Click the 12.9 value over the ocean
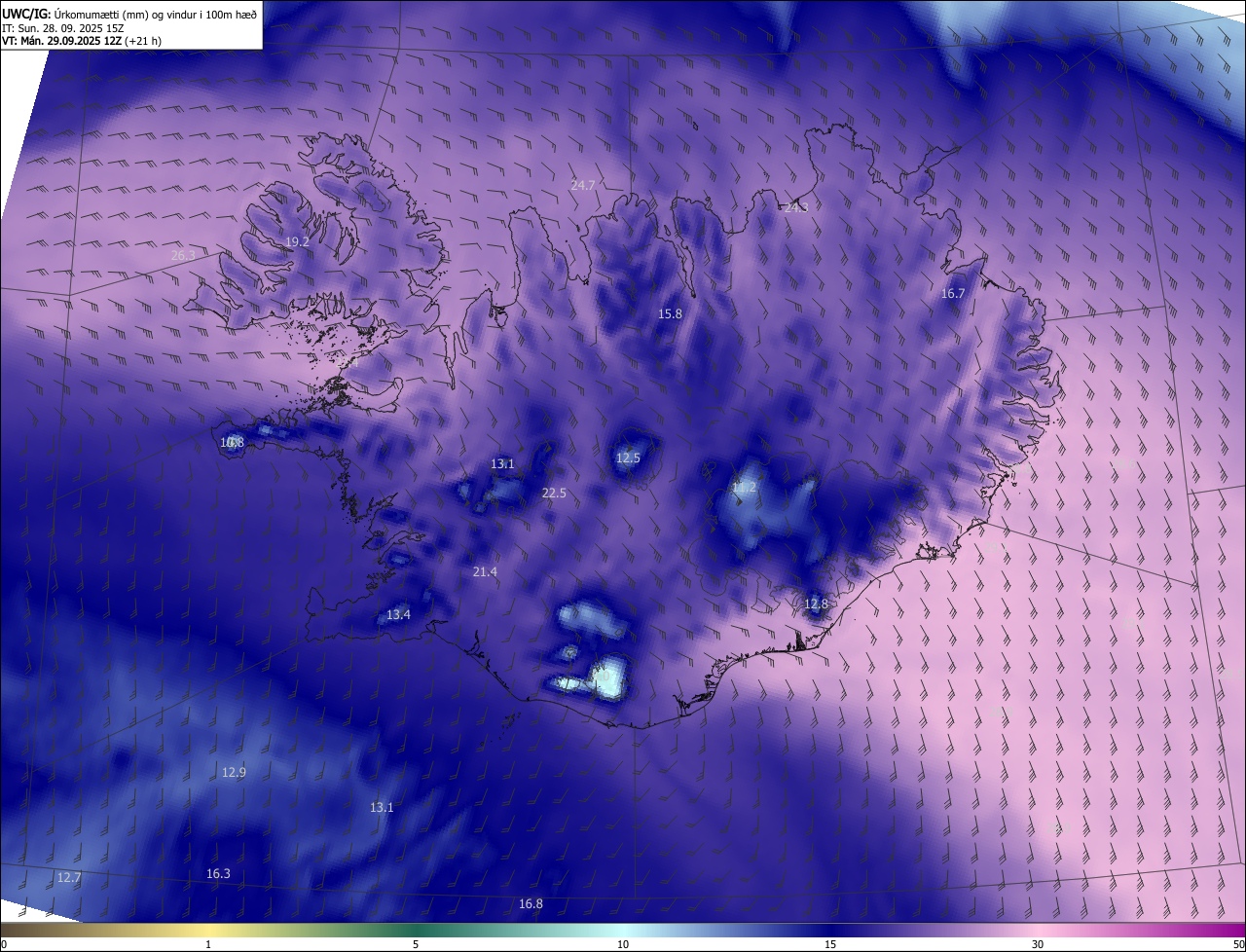This screenshot has width=1246, height=952. [234, 772]
